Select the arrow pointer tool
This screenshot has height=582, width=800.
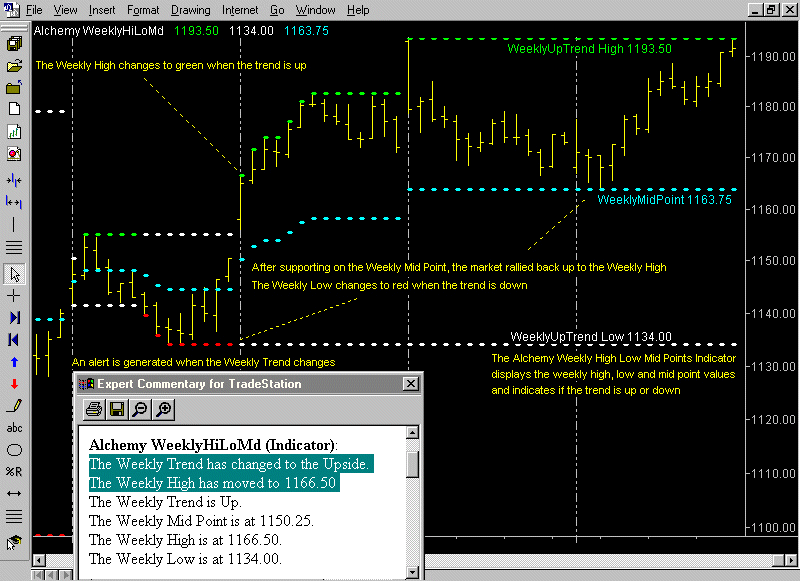coord(15,274)
